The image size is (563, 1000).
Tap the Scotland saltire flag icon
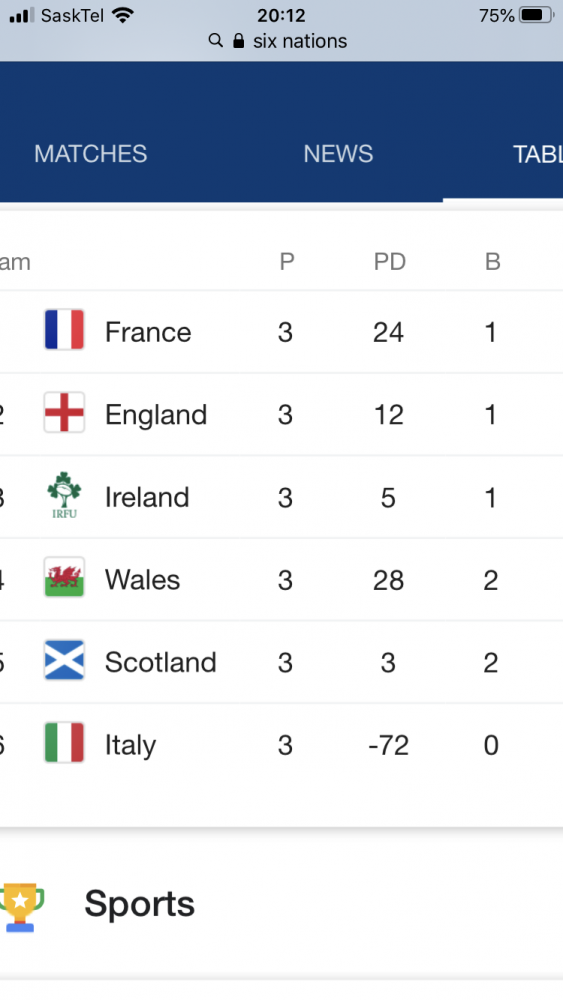[x=64, y=660]
